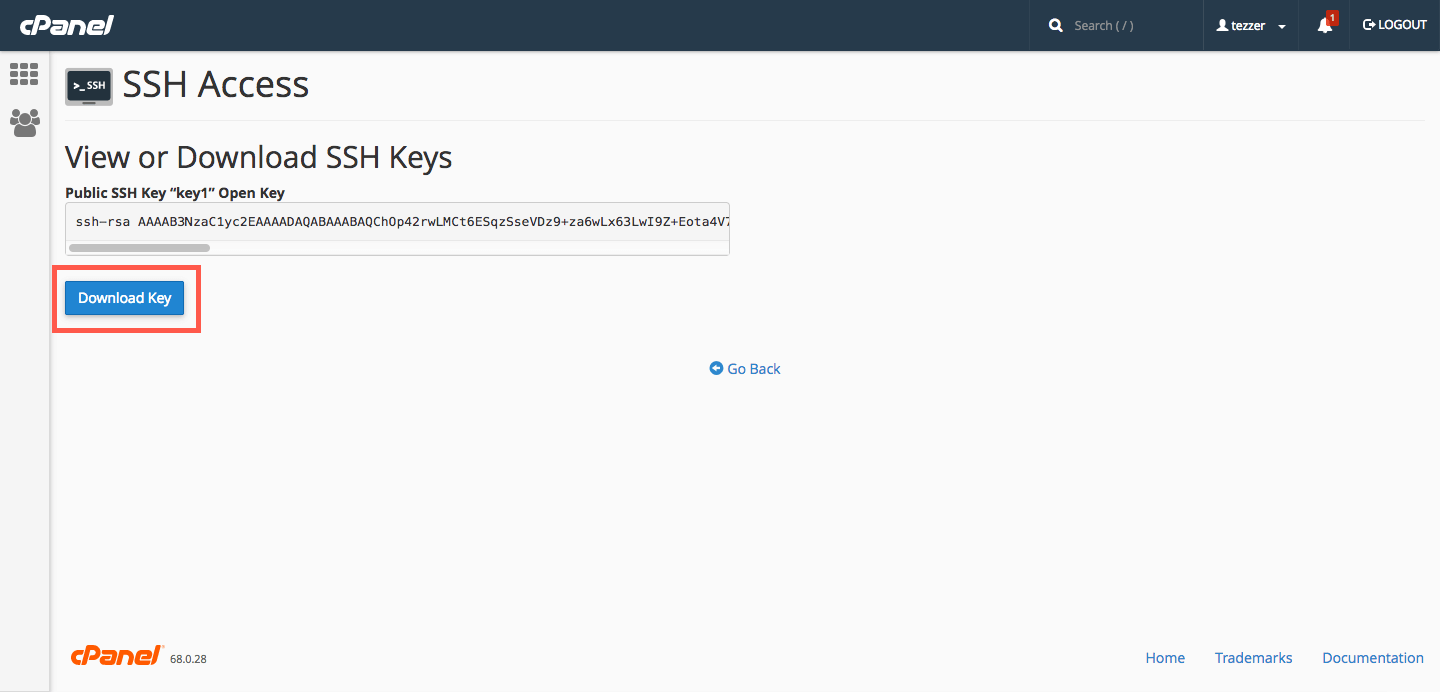Click the SSH terminal icon beside title
The height and width of the screenshot is (692, 1440).
[88, 87]
